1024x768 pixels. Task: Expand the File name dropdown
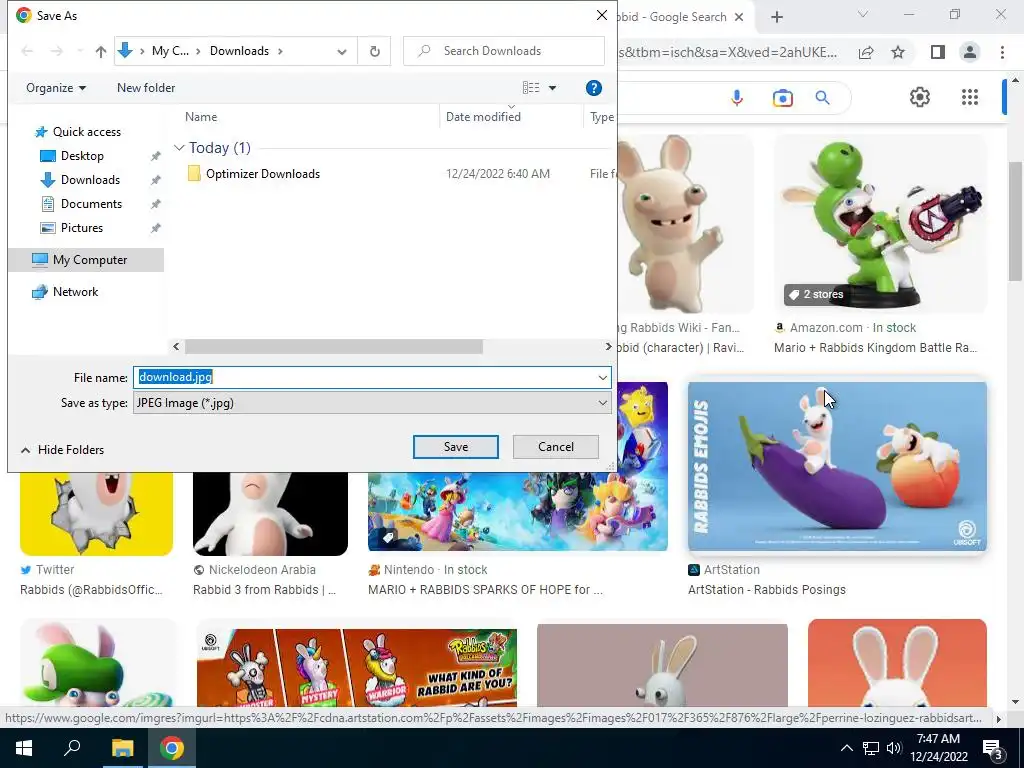click(602, 377)
